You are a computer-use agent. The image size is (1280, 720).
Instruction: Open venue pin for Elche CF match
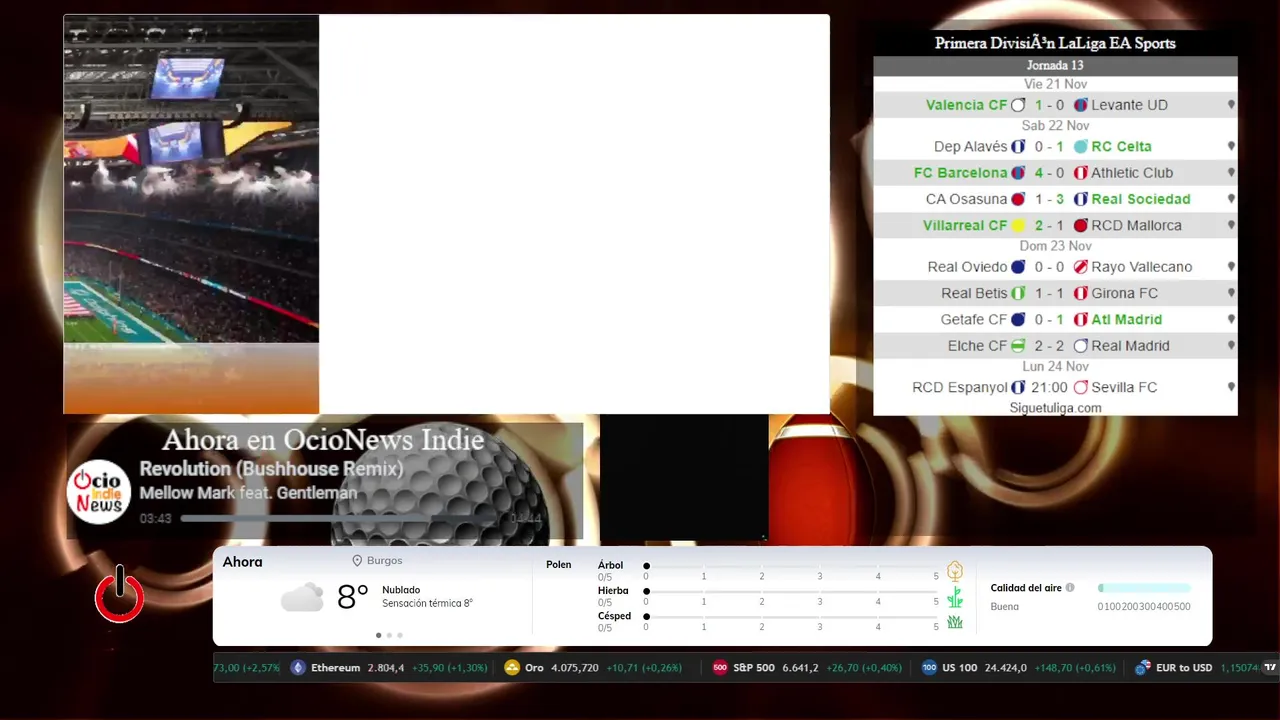pos(1231,346)
